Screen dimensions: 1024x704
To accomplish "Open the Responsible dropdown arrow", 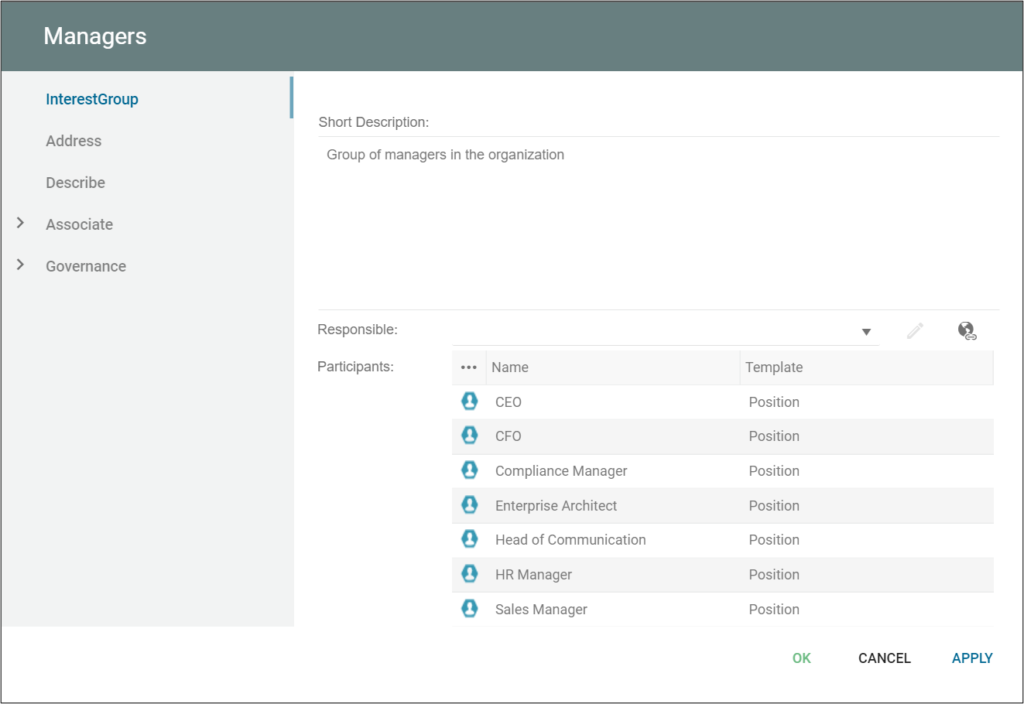I will pyautogui.click(x=866, y=332).
